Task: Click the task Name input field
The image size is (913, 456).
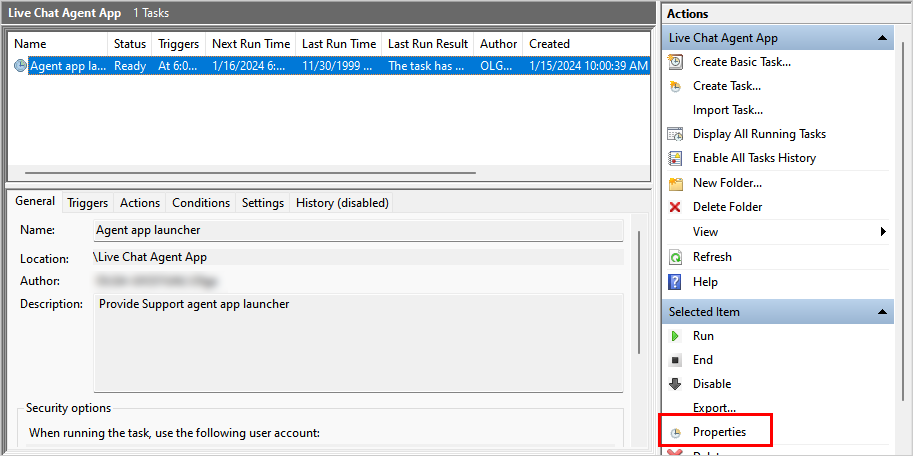Action: click(357, 230)
